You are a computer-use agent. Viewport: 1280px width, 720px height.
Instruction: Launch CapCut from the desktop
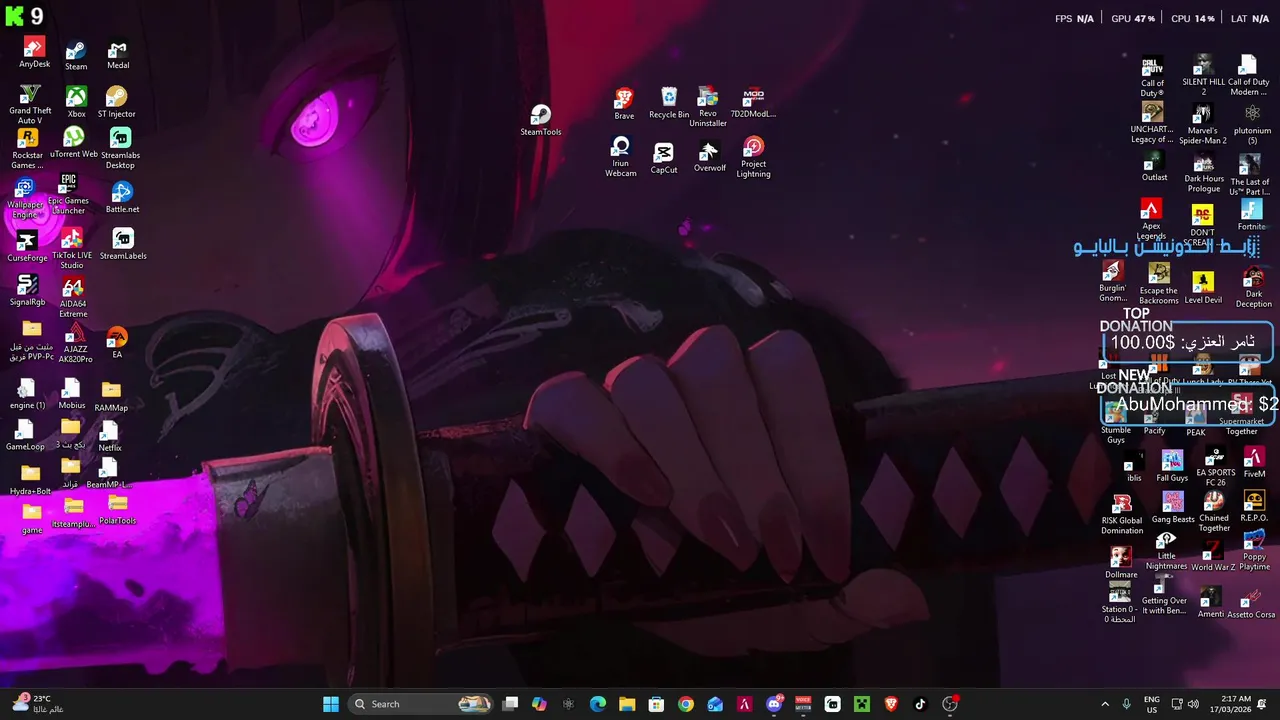click(x=664, y=158)
